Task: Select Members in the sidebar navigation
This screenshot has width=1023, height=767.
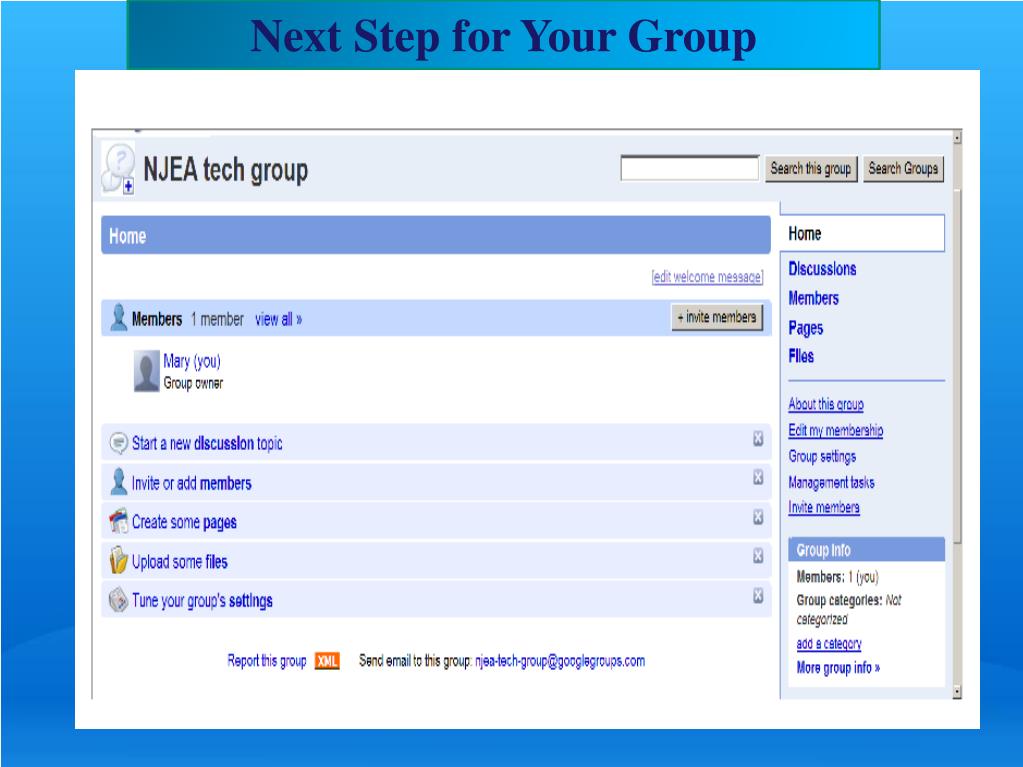Action: click(x=814, y=298)
